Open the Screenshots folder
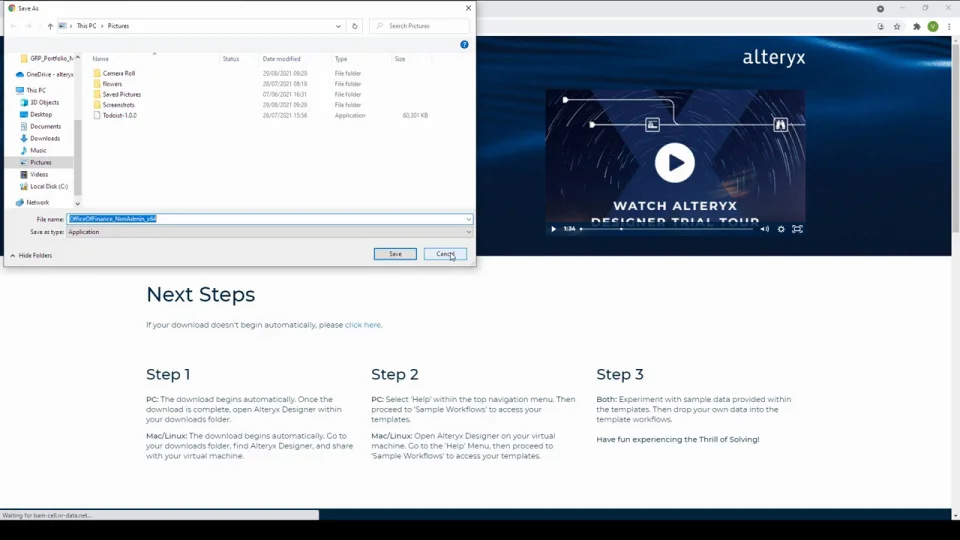960x540 pixels. point(118,105)
